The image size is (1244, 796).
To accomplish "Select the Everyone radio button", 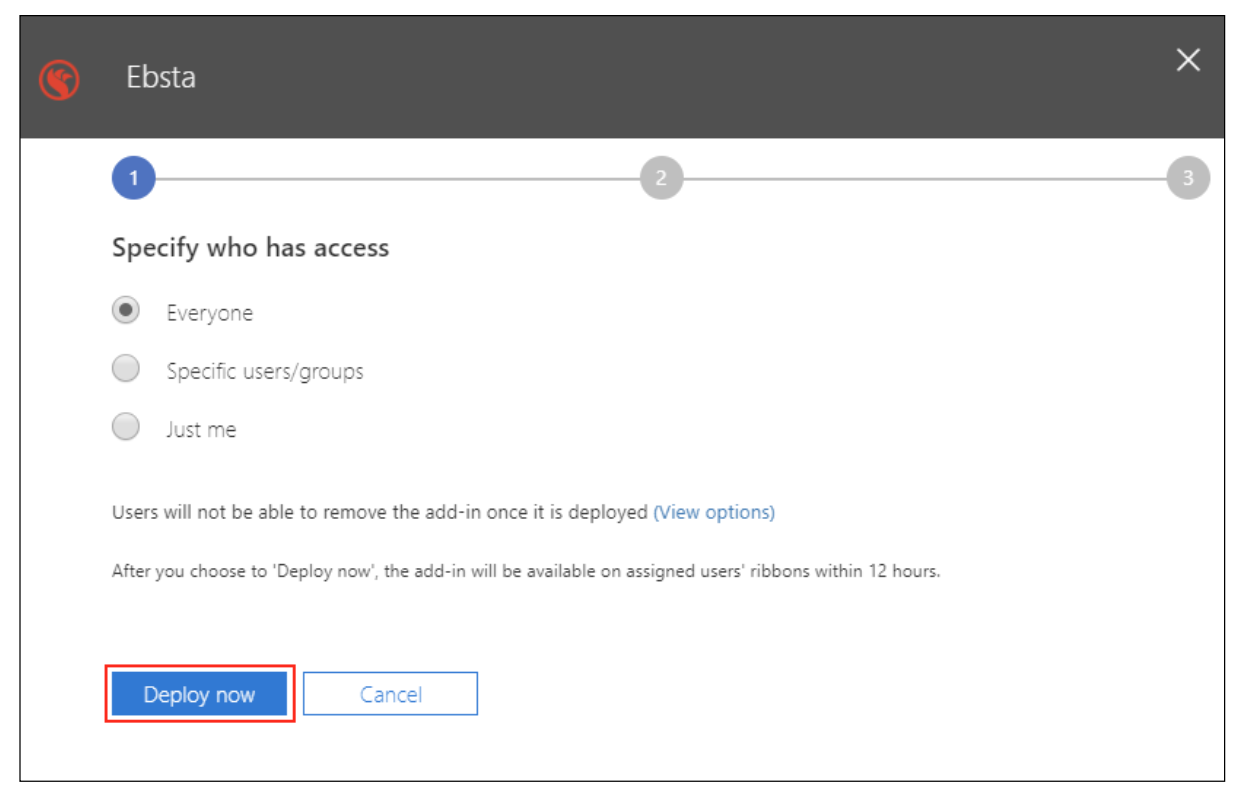I will [x=126, y=311].
